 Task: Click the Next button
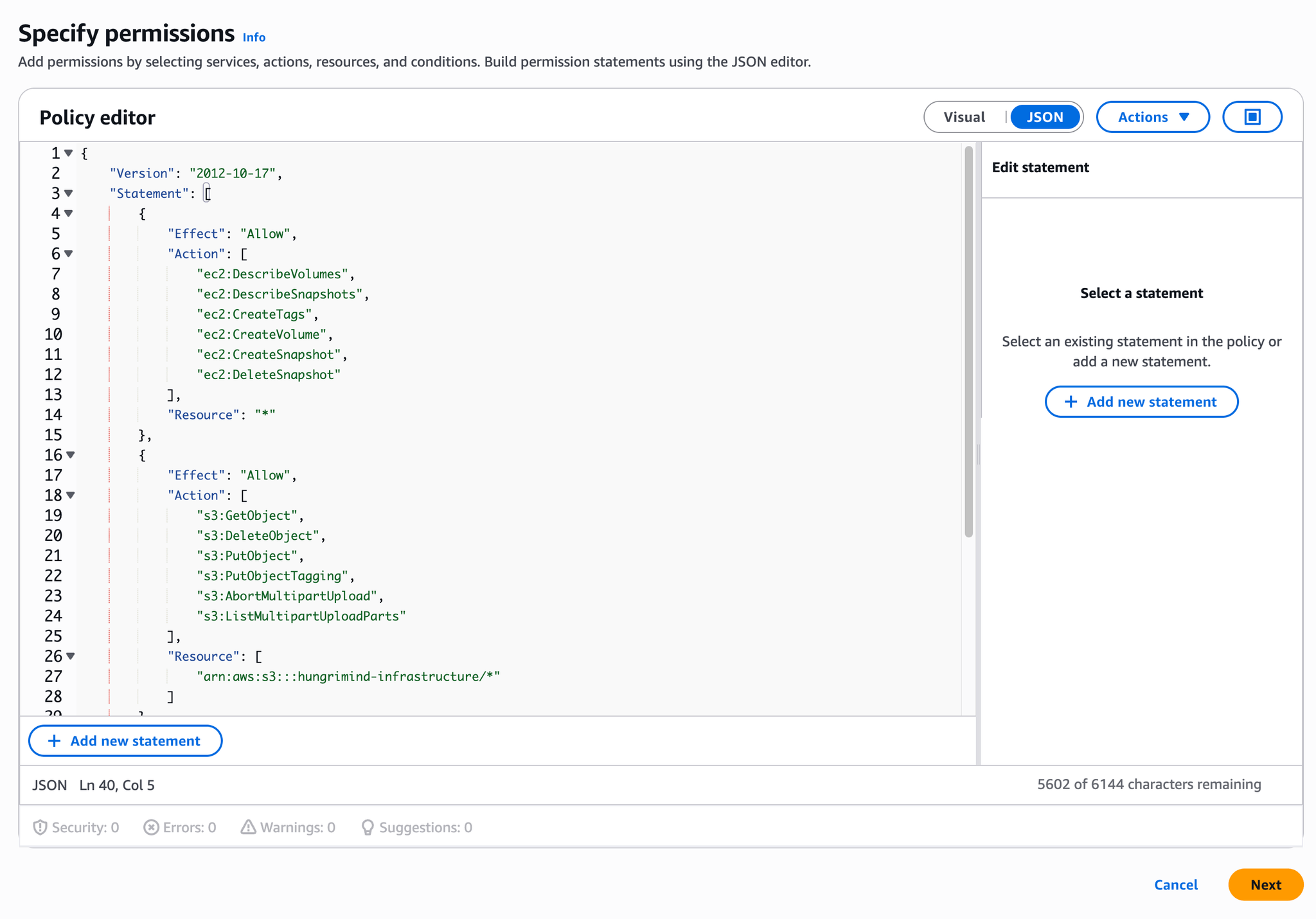point(1265,884)
